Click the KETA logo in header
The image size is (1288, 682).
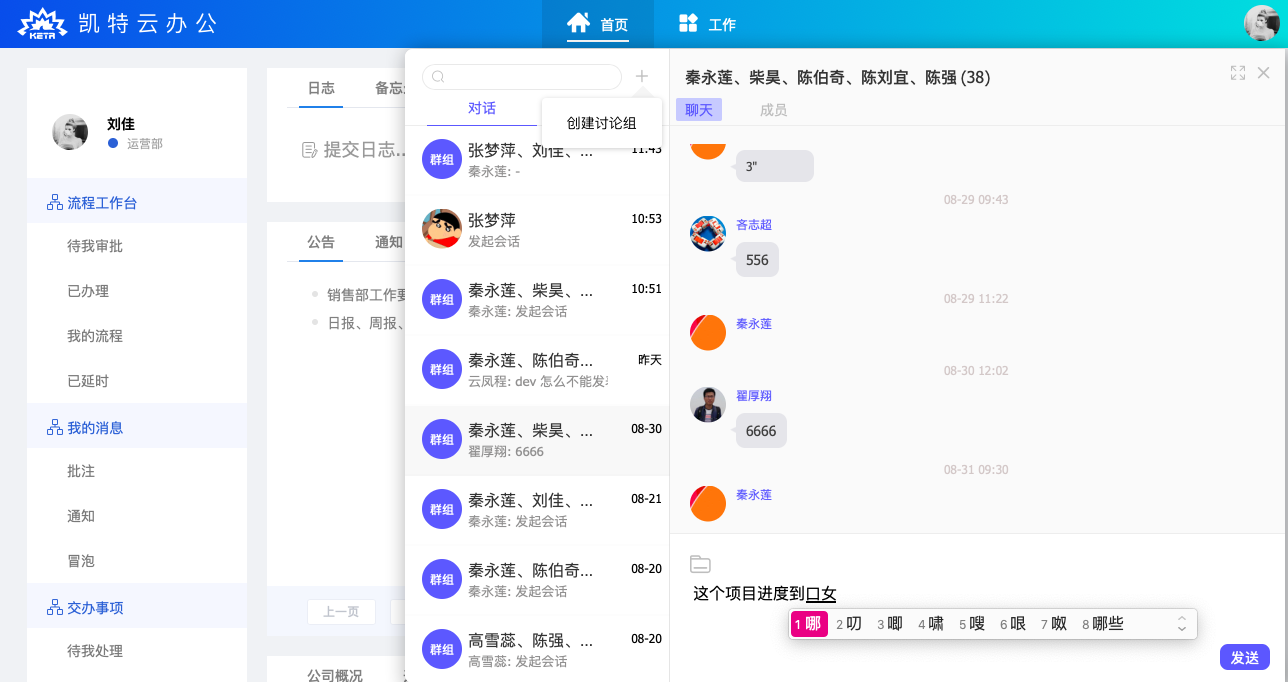coord(42,24)
